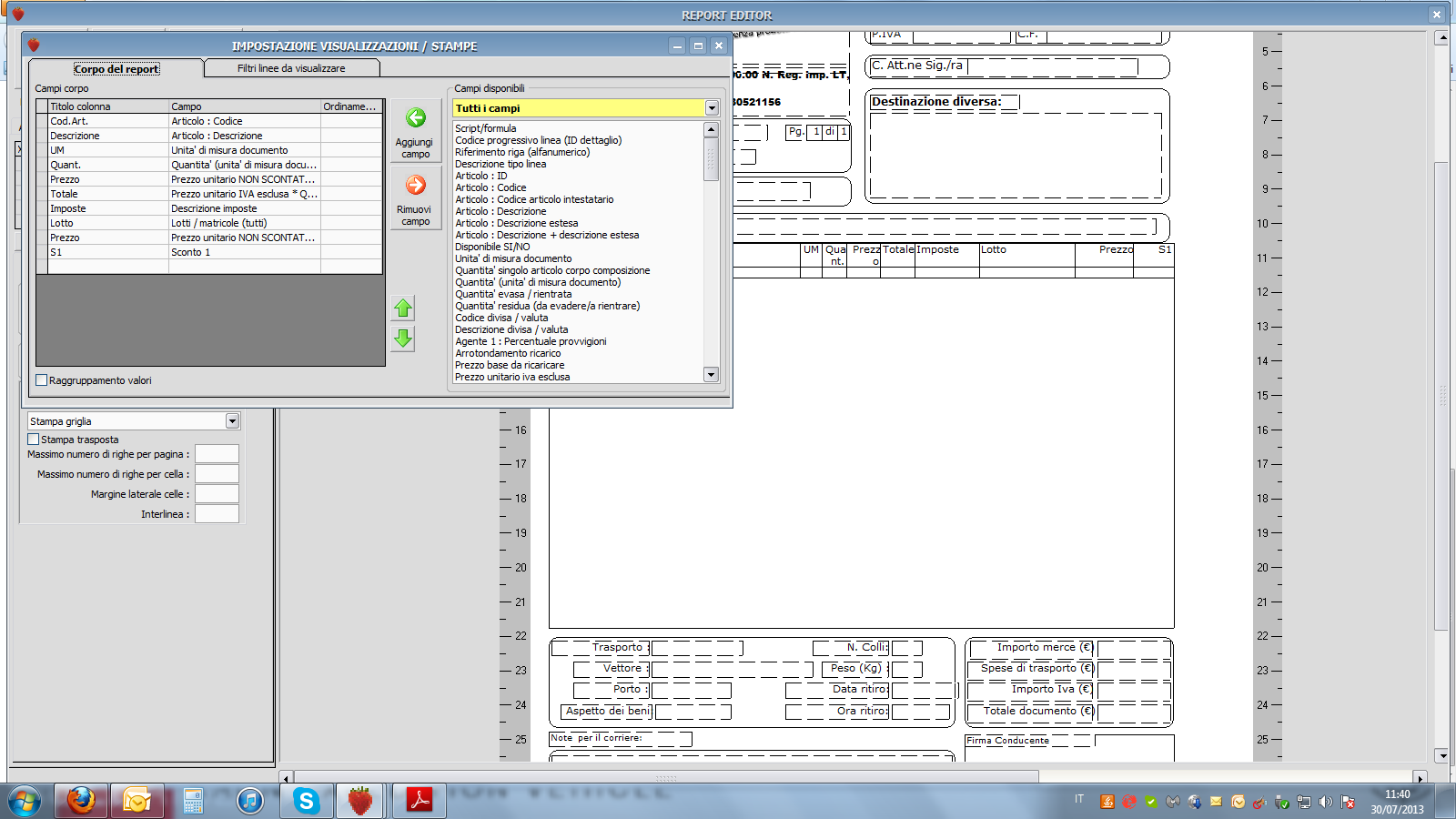Click the strawberry icon of Report Editor window
1456x819 pixels.
(x=17, y=14)
